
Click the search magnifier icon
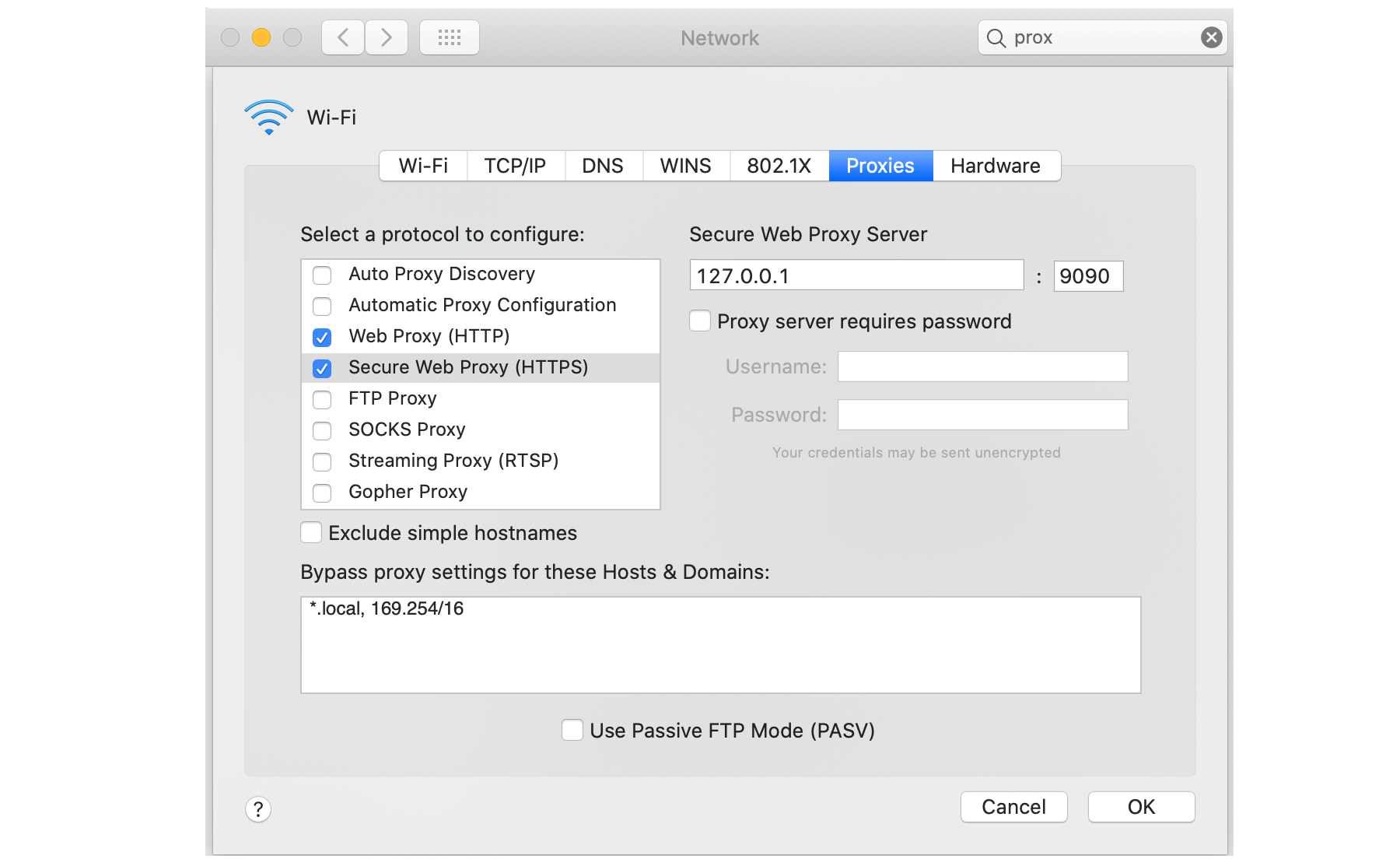coord(996,37)
